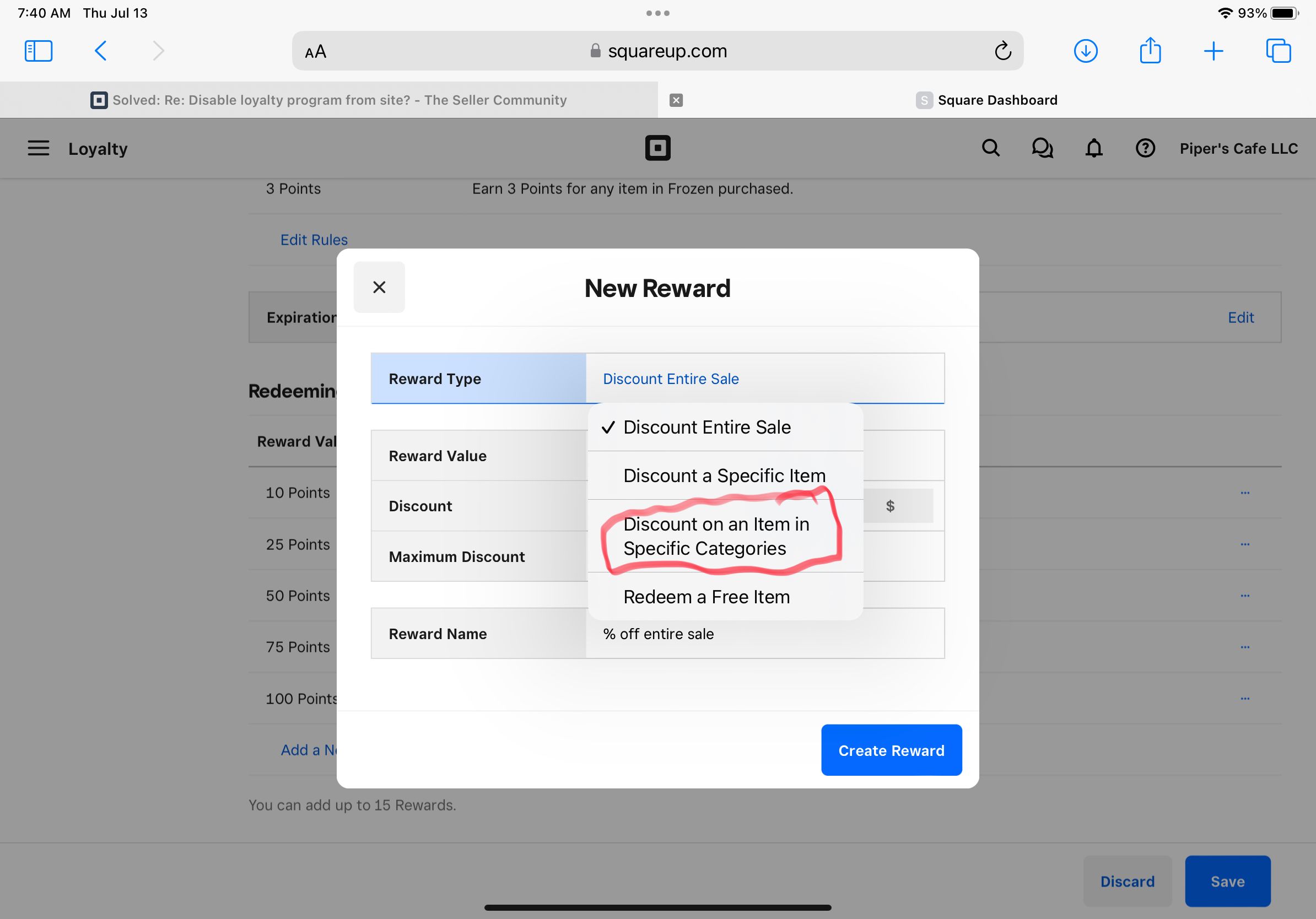Click Edit on the Expiration row

point(1241,317)
